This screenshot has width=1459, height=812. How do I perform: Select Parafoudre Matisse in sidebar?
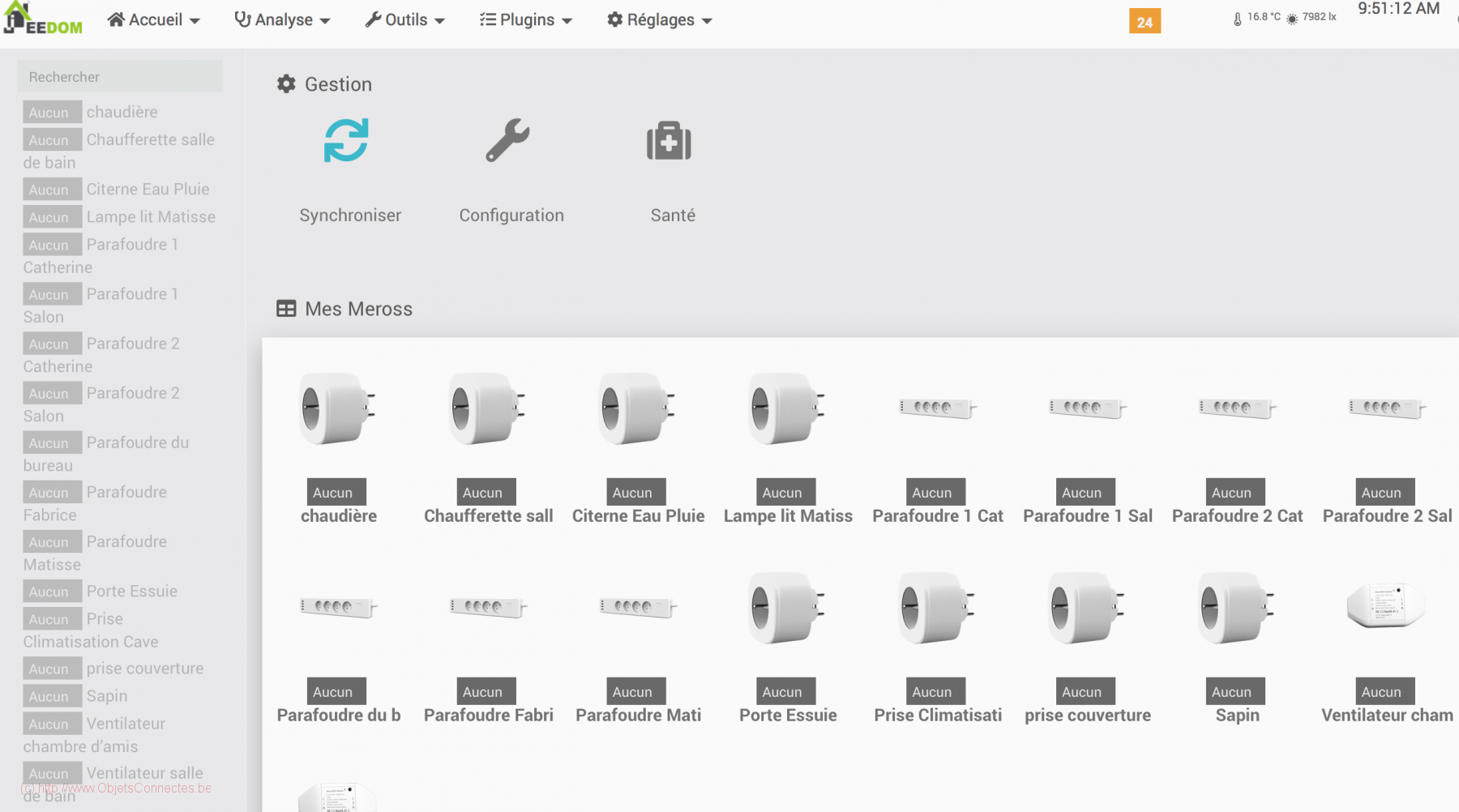[95, 552]
